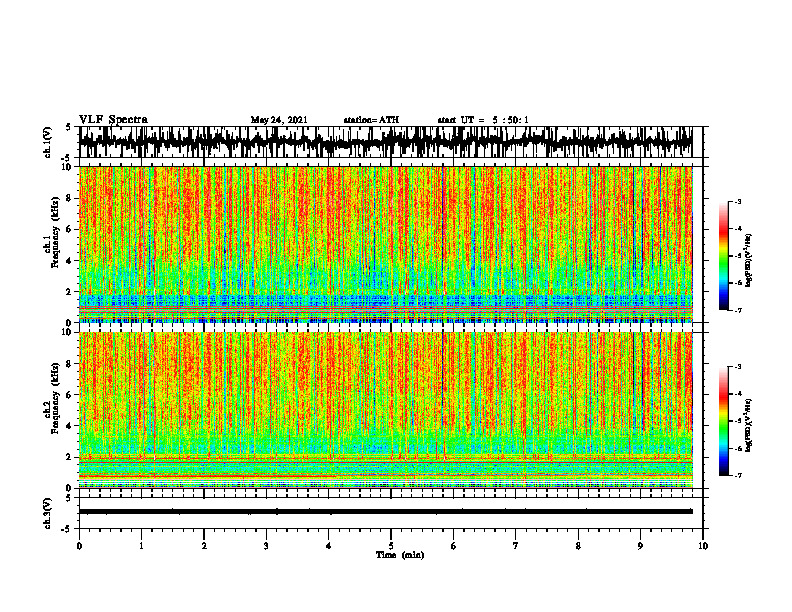Click time axis tick label '3'
The width and height of the screenshot is (792, 612).
(x=266, y=546)
